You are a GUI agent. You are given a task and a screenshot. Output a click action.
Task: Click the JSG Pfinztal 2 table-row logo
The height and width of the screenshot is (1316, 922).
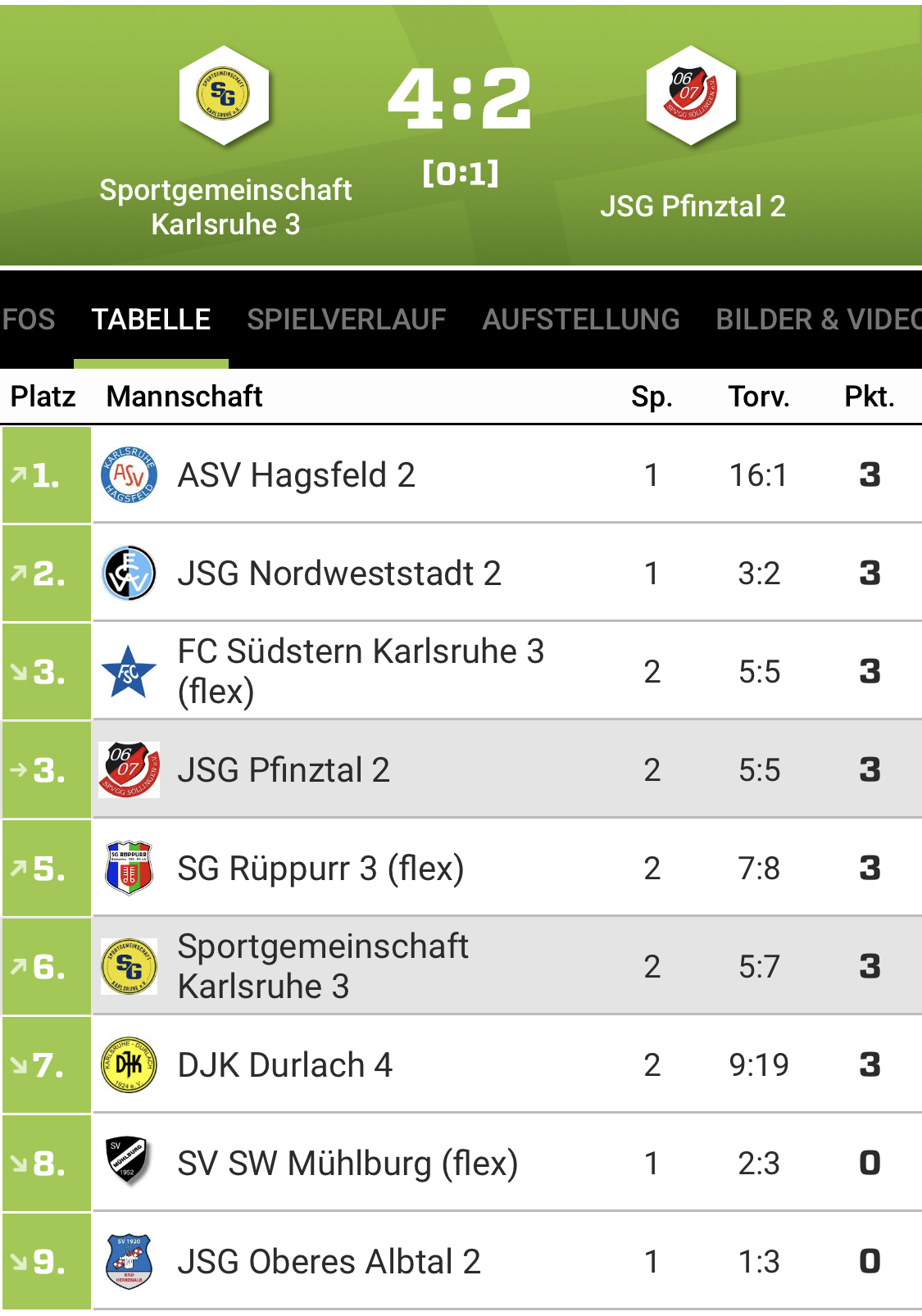point(129,769)
